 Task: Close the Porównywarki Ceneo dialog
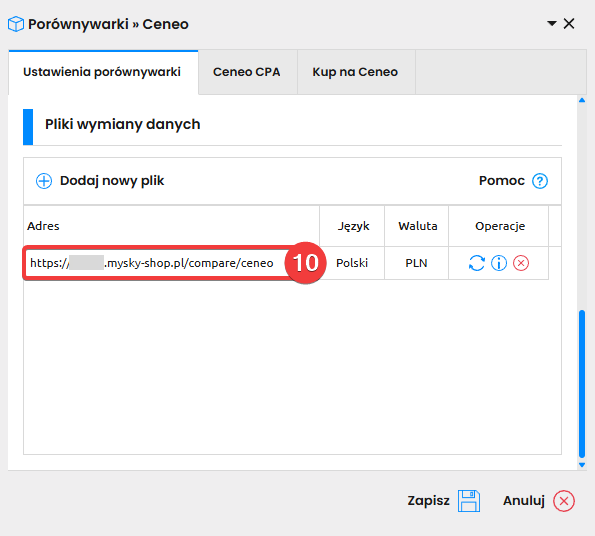point(569,24)
